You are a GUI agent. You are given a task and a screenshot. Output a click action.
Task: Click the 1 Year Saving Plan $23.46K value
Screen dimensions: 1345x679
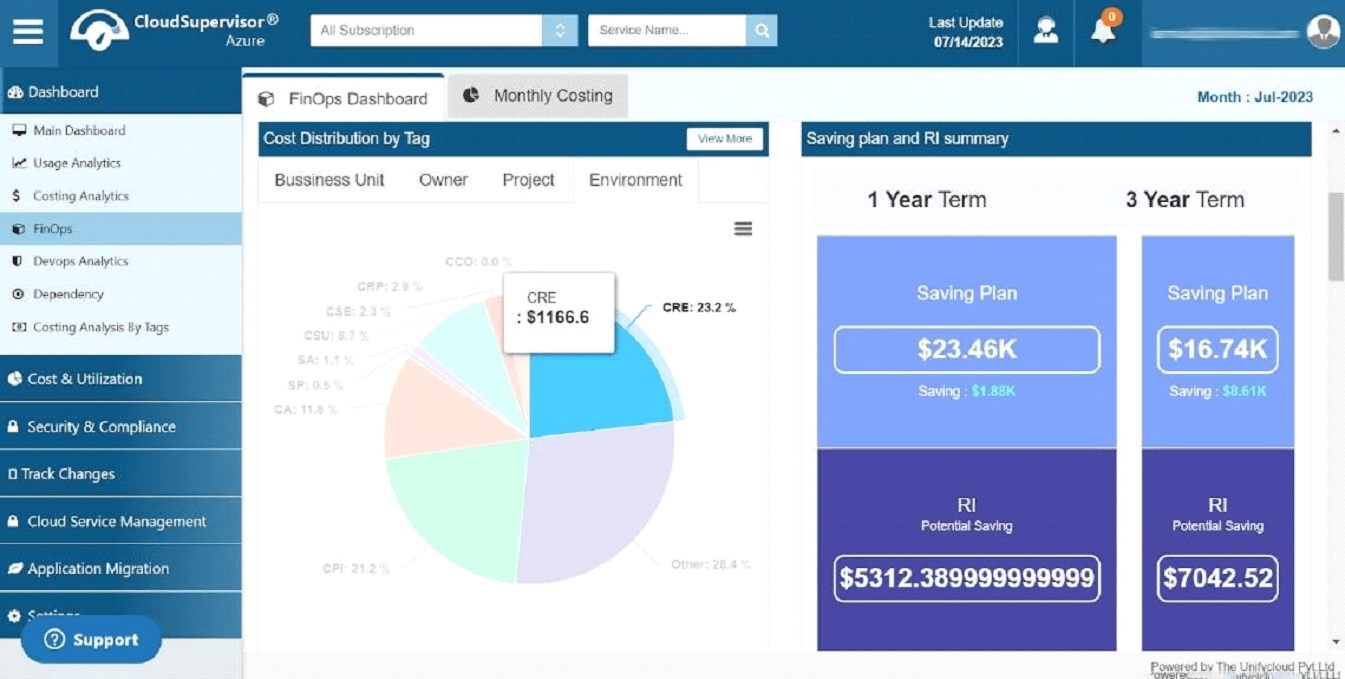pyautogui.click(x=967, y=350)
